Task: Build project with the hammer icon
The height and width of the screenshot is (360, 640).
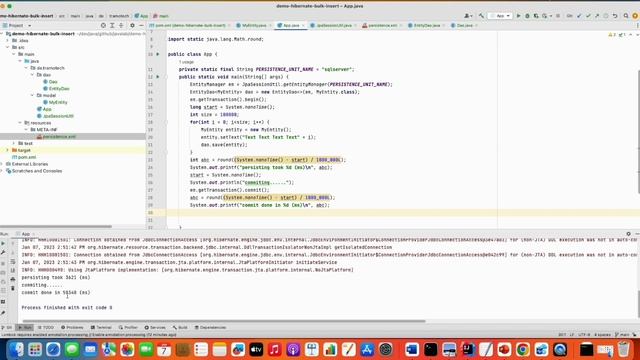Action: 482,16
